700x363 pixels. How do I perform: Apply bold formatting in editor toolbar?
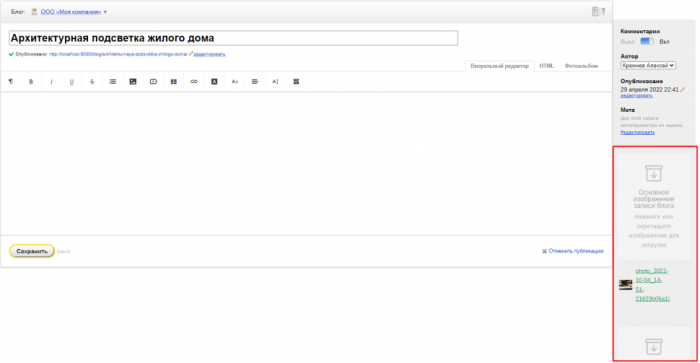pyautogui.click(x=31, y=82)
